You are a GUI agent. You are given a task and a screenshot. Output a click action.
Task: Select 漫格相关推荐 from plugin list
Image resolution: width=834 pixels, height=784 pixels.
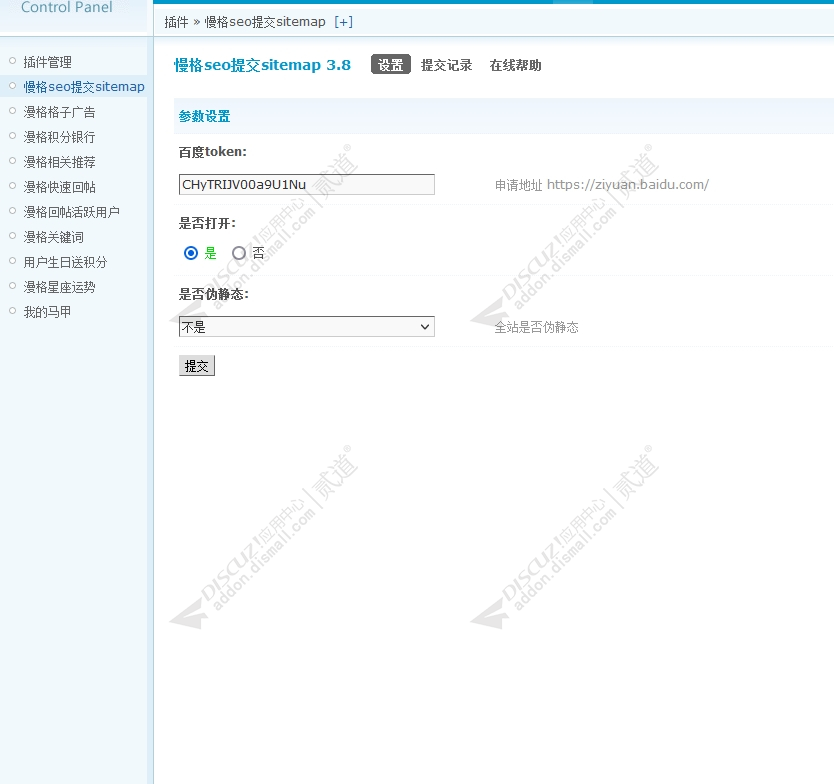tap(49, 161)
